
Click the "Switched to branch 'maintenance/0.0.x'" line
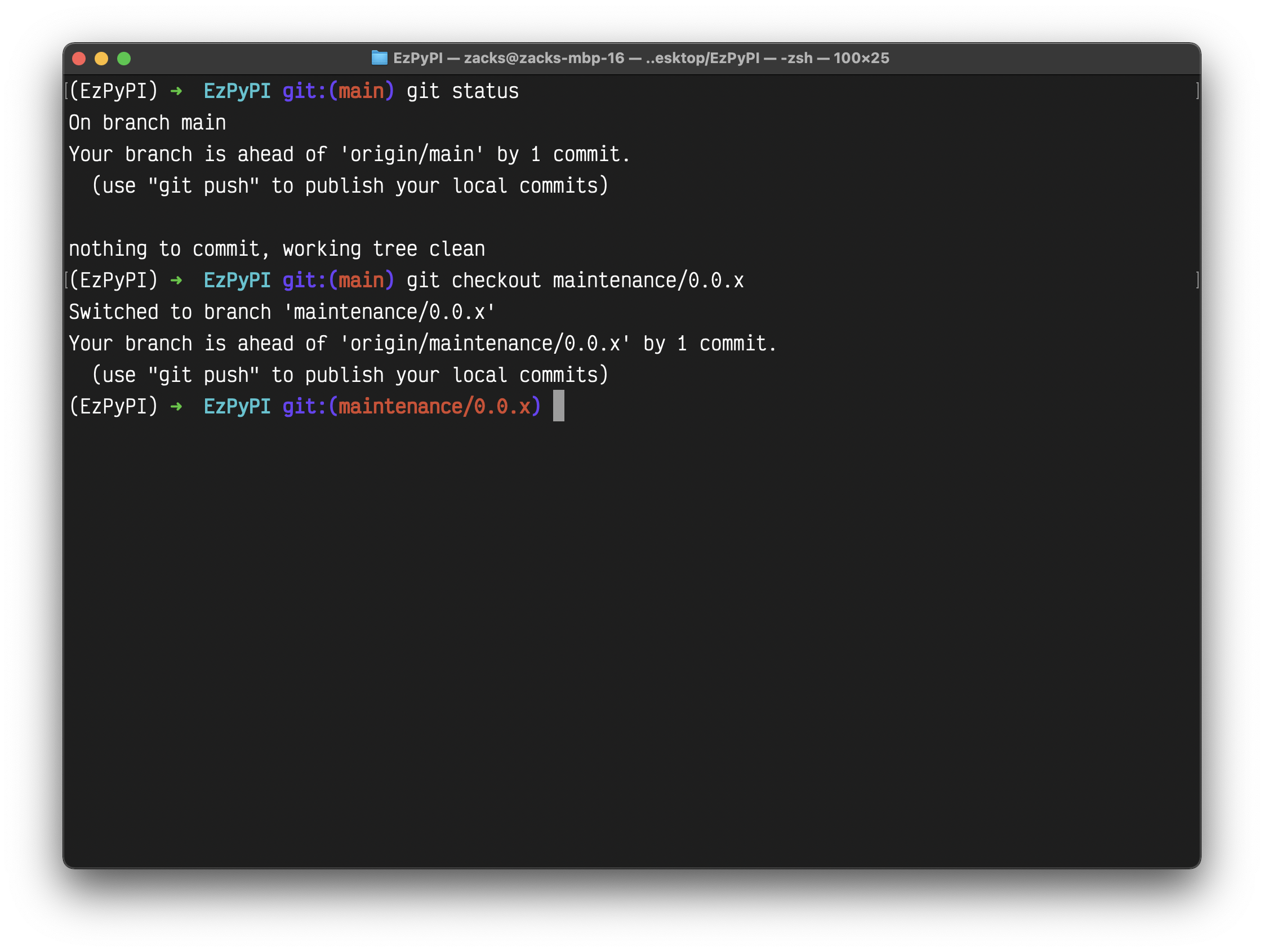(x=282, y=312)
